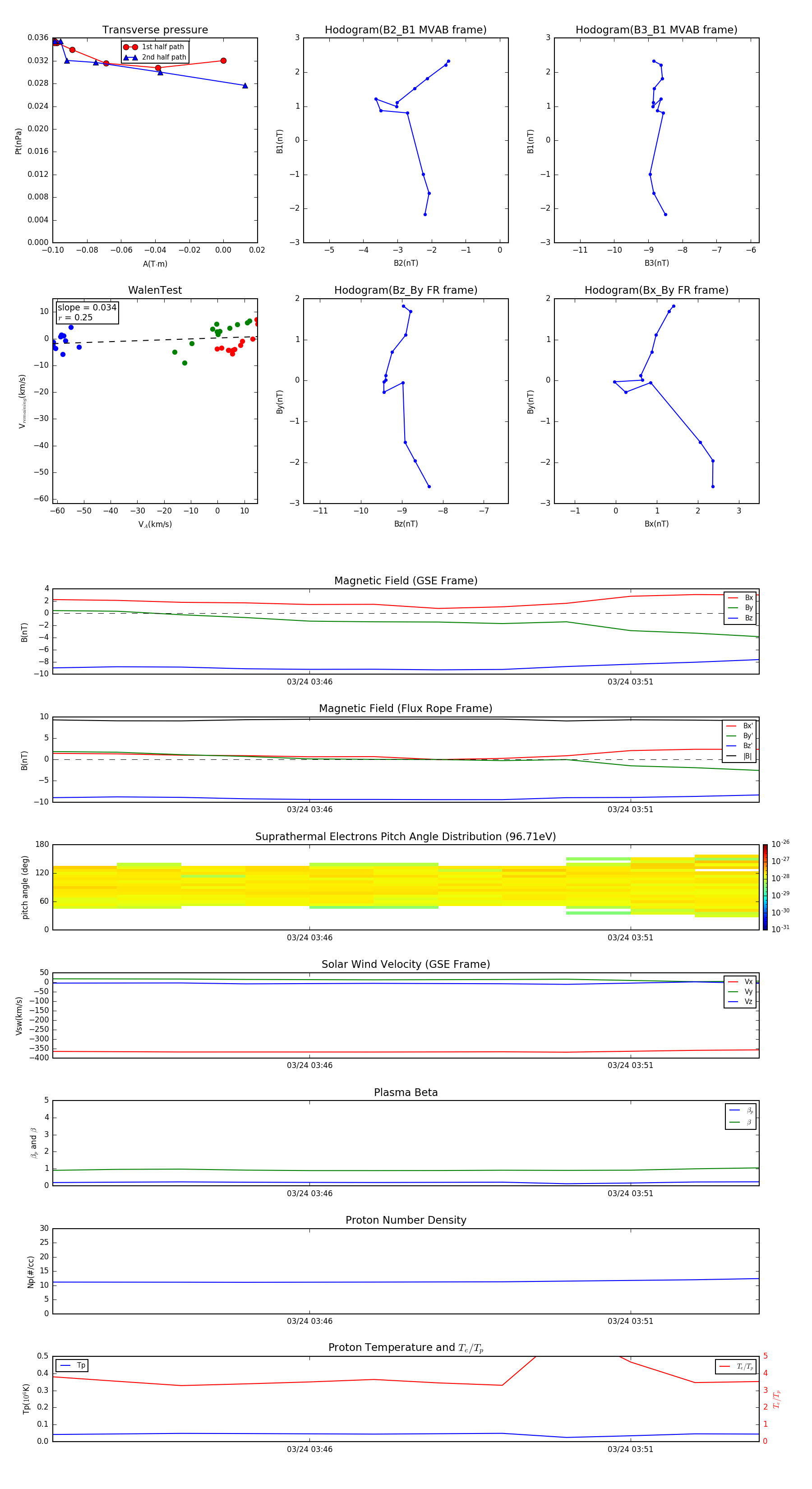Click the 'Magnetic Field (GSE Frame)' title
Image resolution: width=812 pixels, height=1489 pixels.
click(406, 581)
